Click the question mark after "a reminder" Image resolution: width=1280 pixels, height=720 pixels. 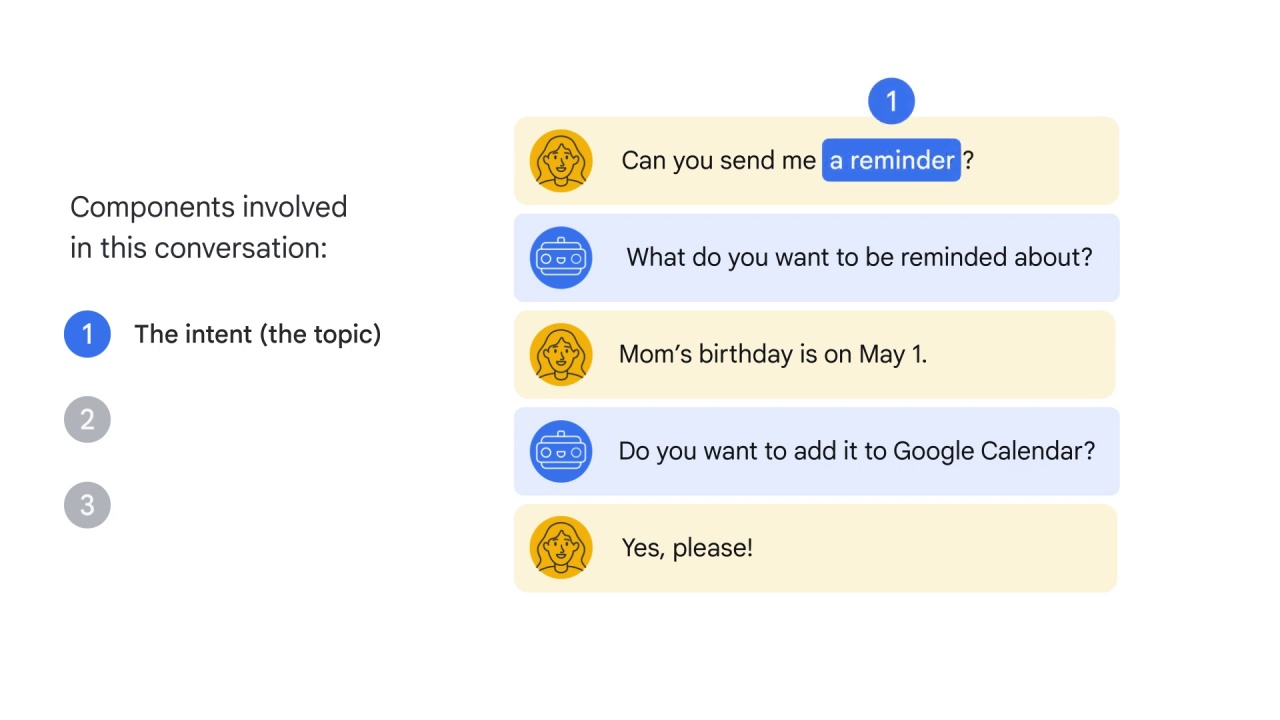[968, 160]
